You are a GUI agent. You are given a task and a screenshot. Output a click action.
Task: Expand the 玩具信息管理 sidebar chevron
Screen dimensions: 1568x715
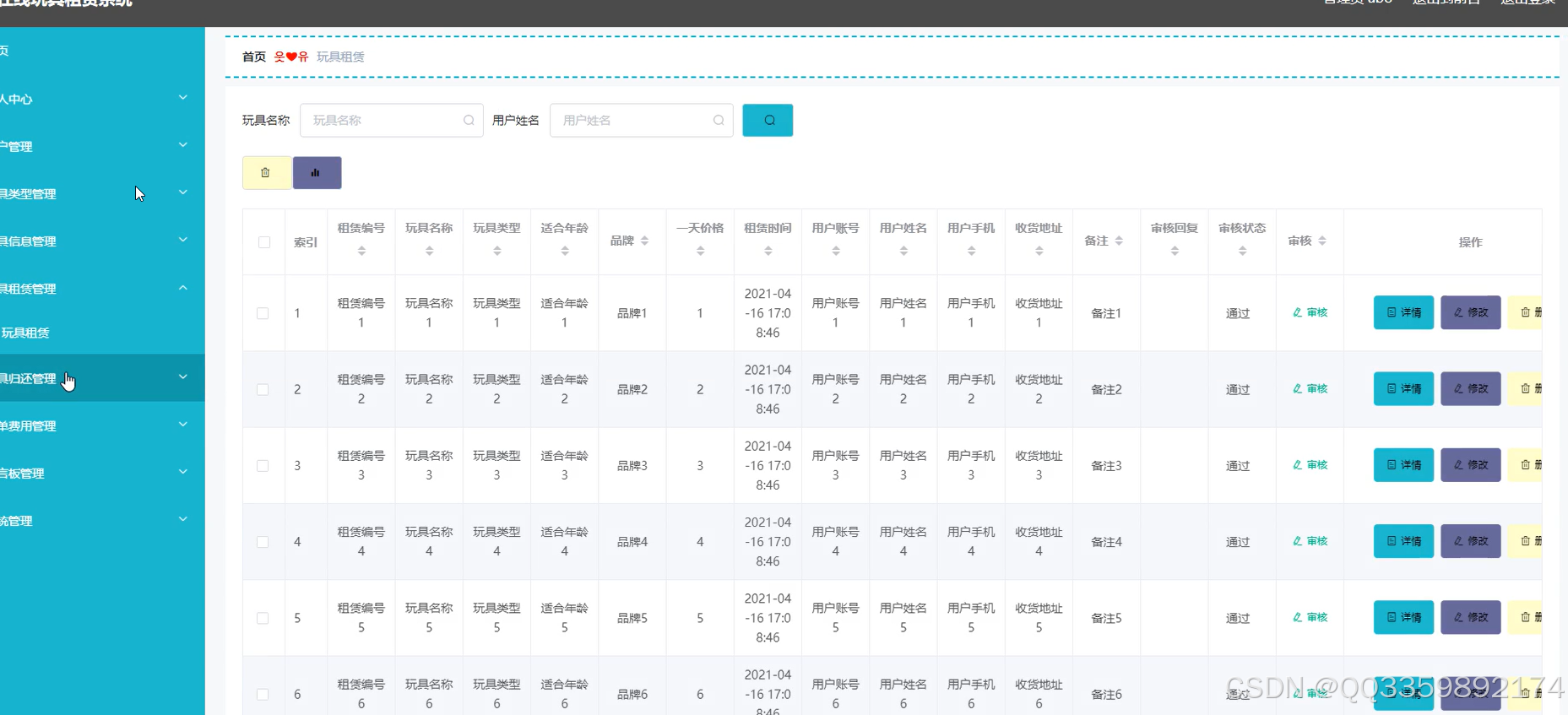[x=183, y=240]
